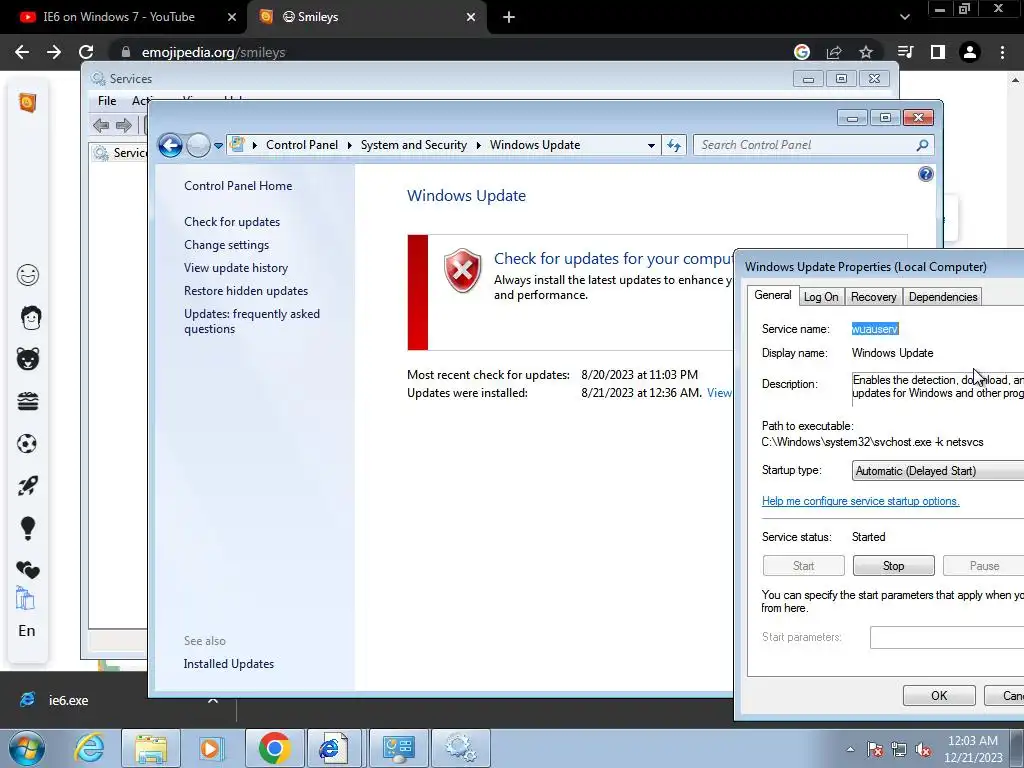Click the Start parameters field
The height and width of the screenshot is (768, 1024).
click(x=947, y=637)
